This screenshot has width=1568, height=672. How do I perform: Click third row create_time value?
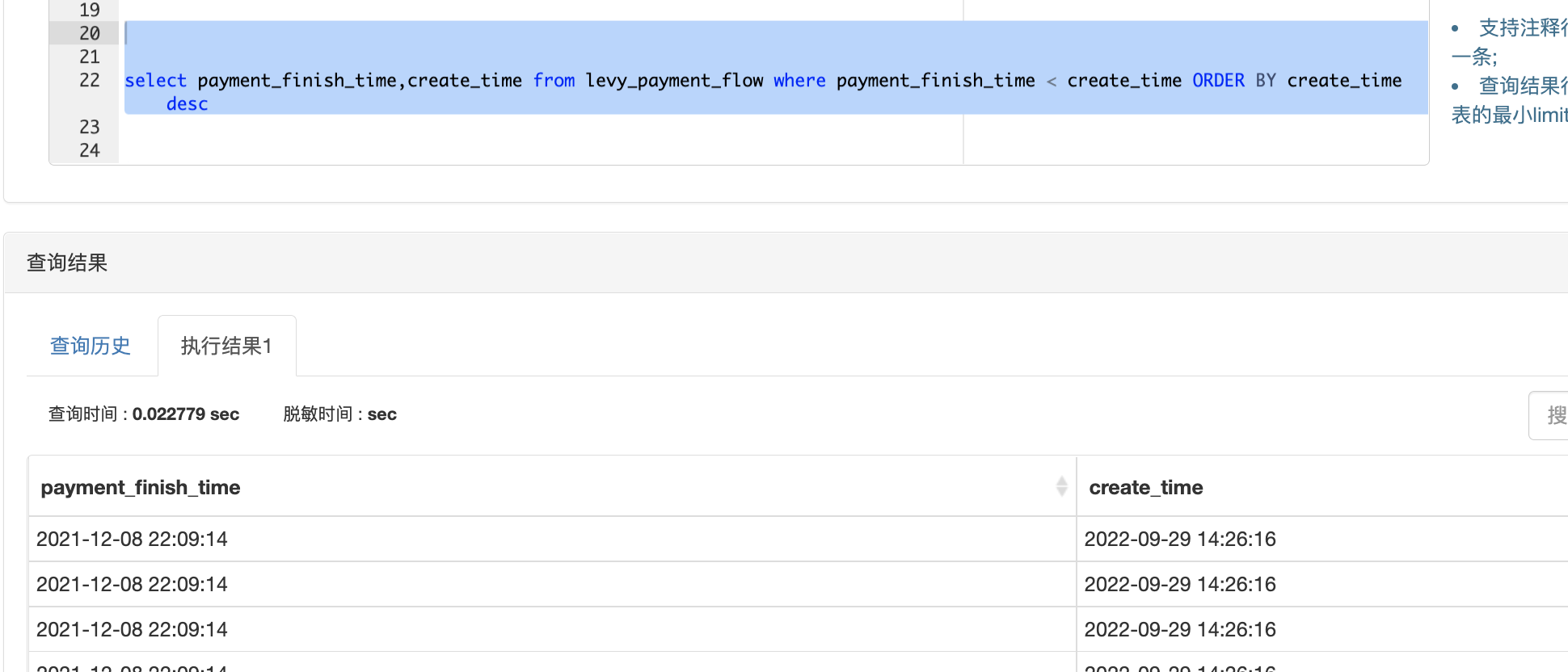coord(1179,630)
